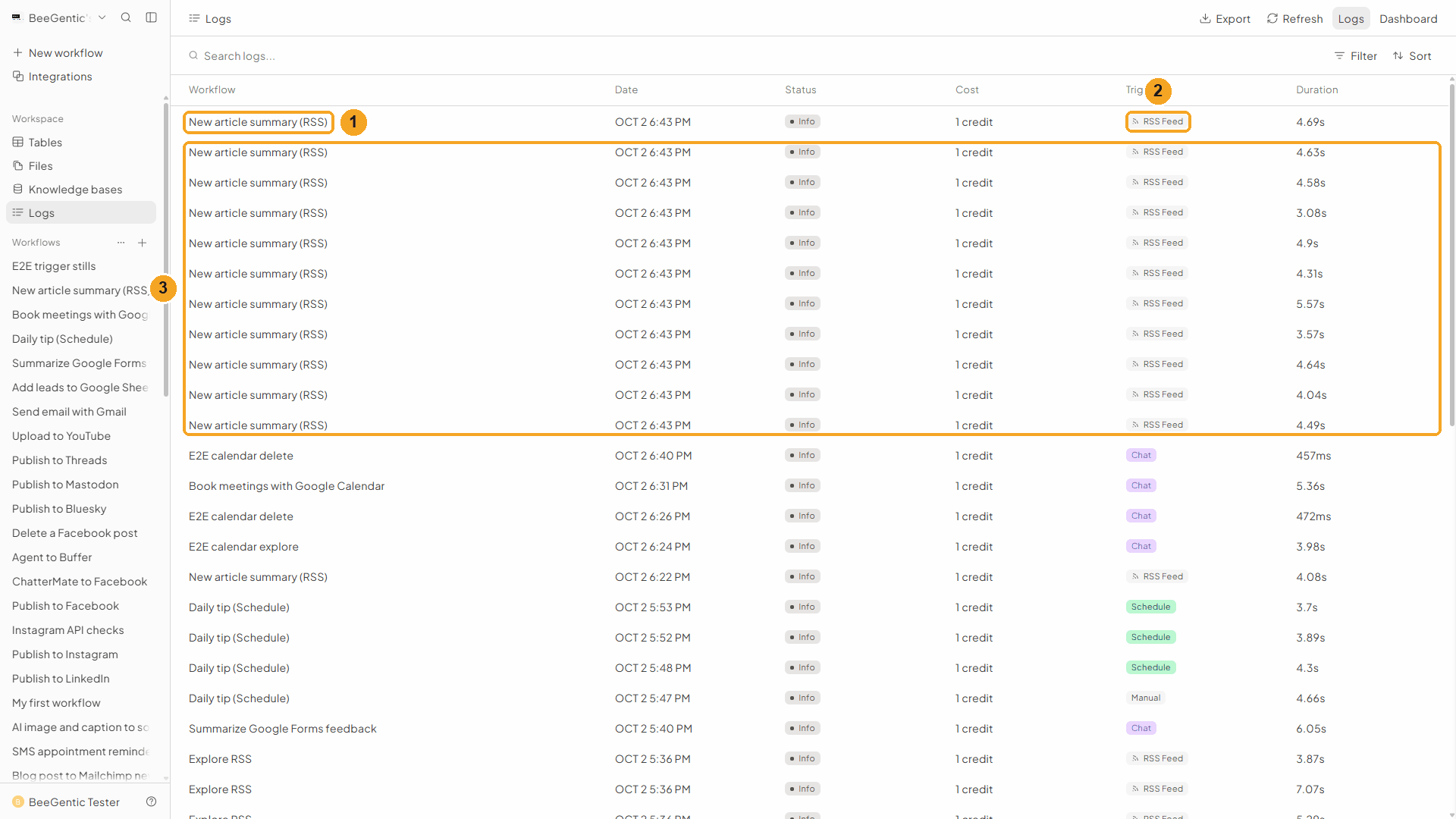This screenshot has width=1456, height=819.
Task: Select the Date column header
Action: [626, 89]
